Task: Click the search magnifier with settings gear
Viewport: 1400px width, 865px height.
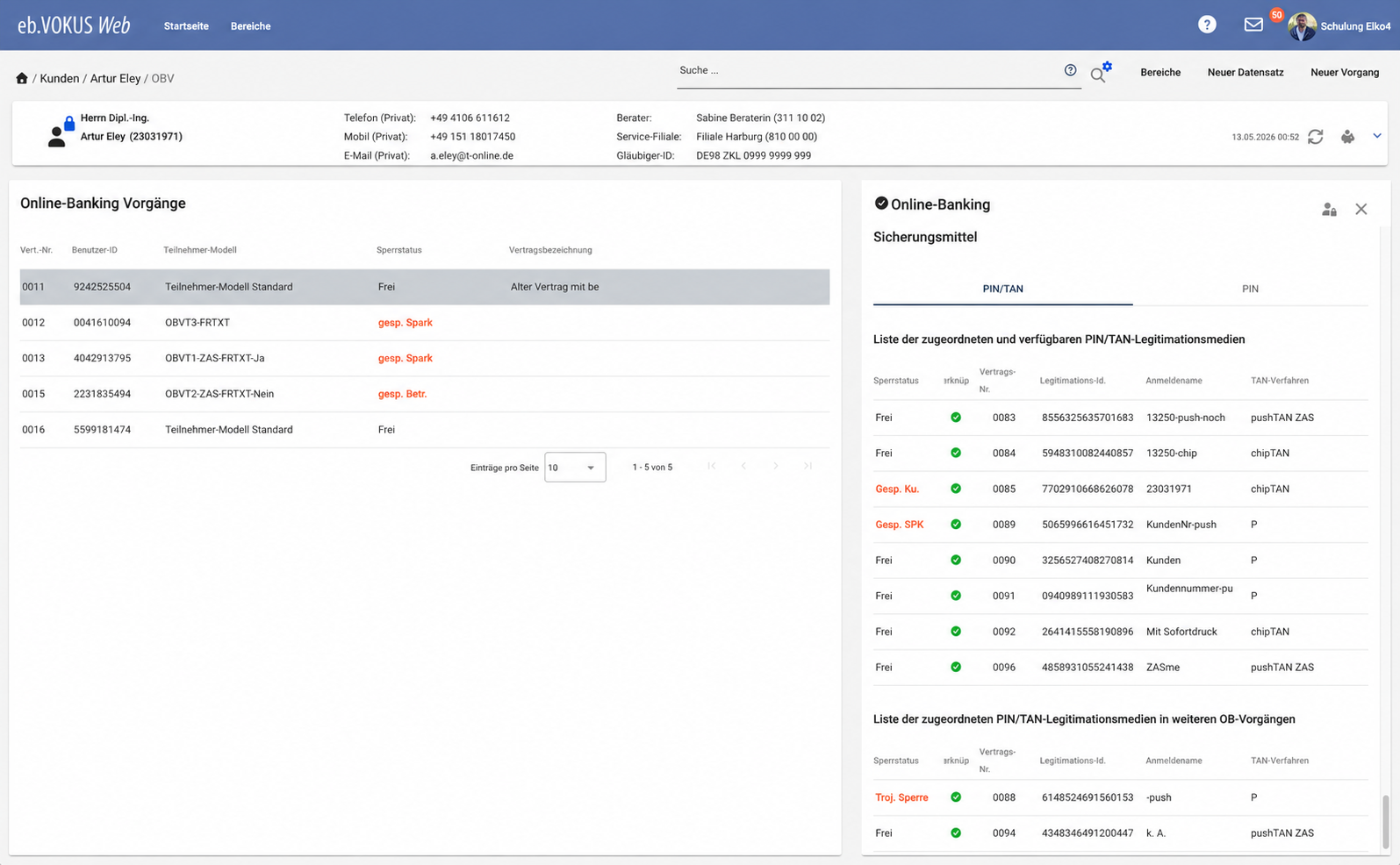Action: [x=1101, y=73]
